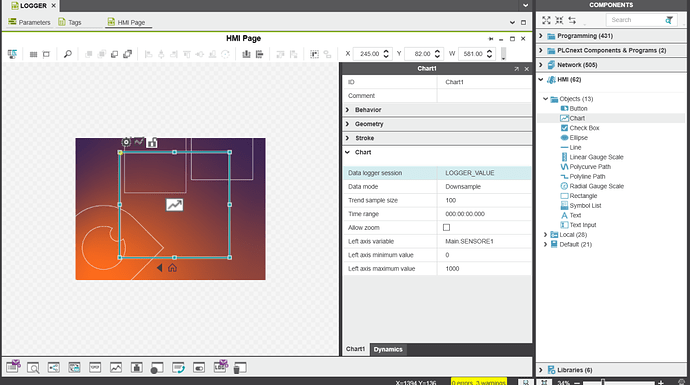Open the Dynamics tab

[388, 349]
